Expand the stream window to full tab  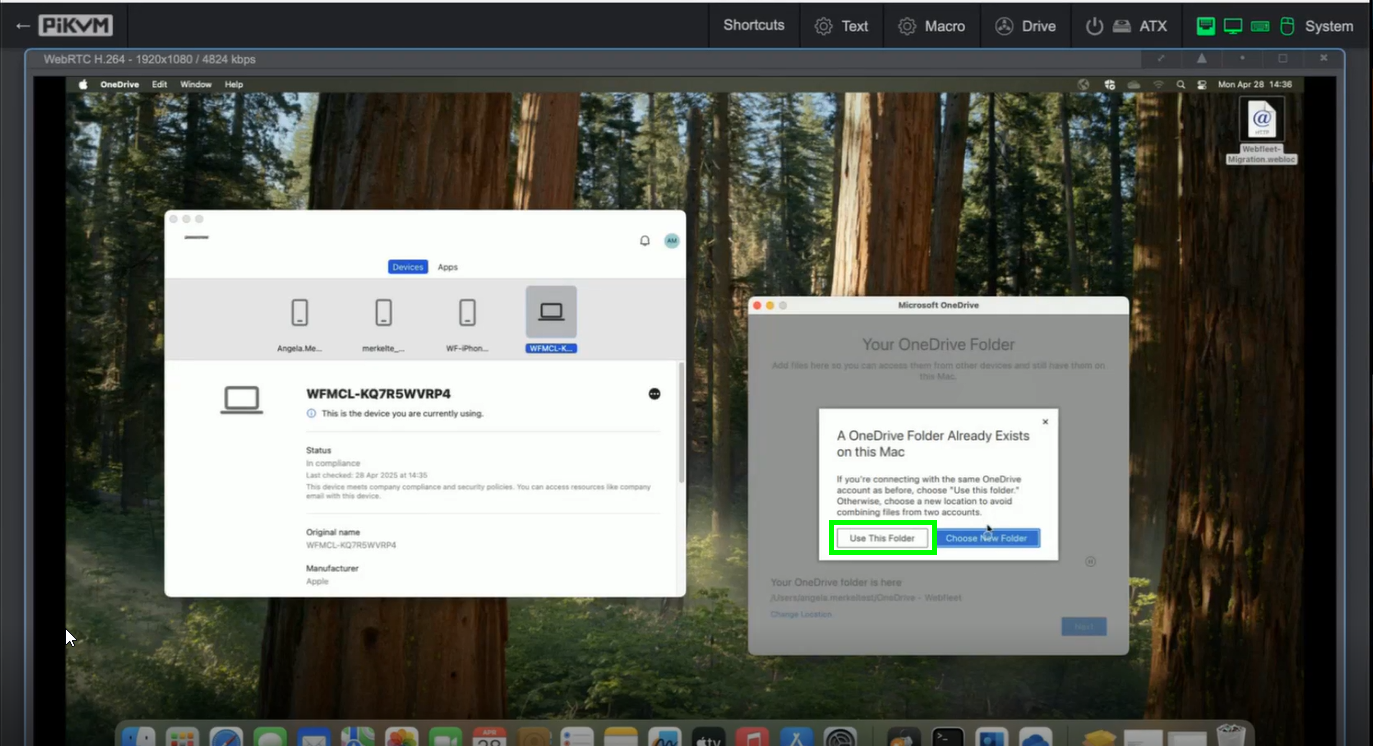tap(1161, 59)
